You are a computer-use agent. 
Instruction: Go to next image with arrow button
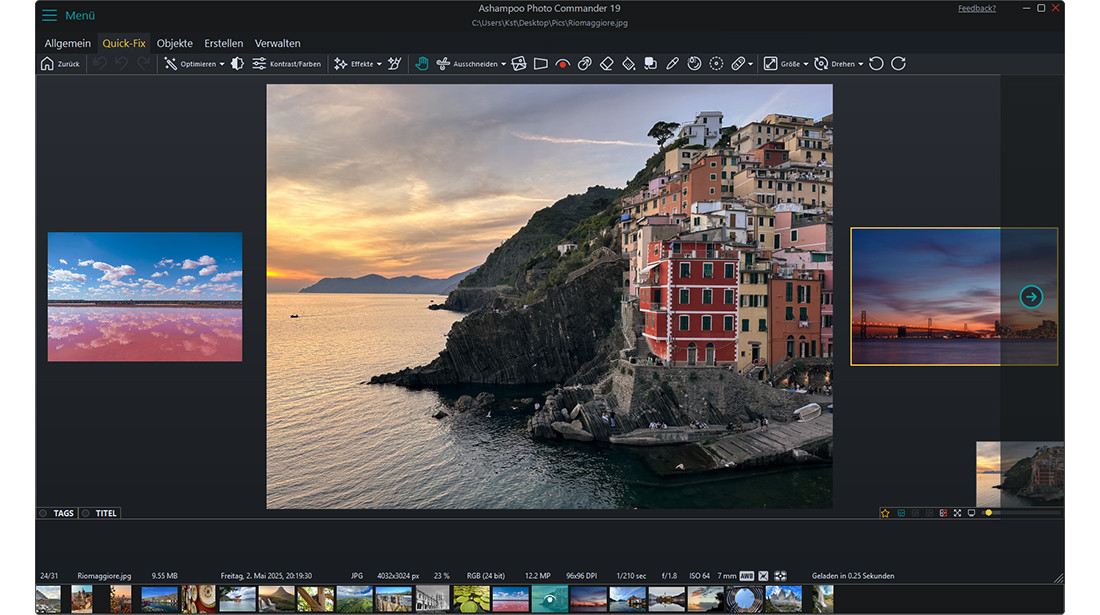[x=1031, y=297]
